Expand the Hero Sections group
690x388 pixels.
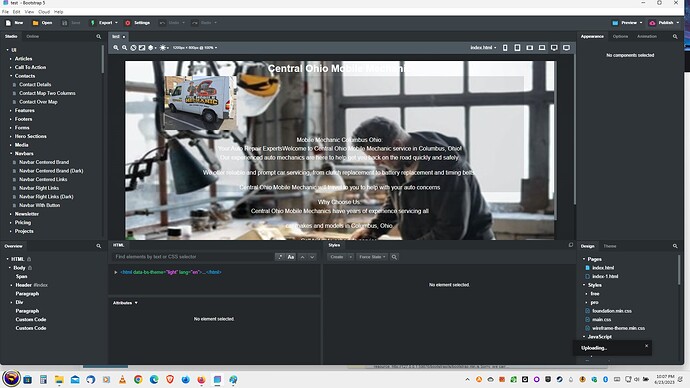point(11,136)
